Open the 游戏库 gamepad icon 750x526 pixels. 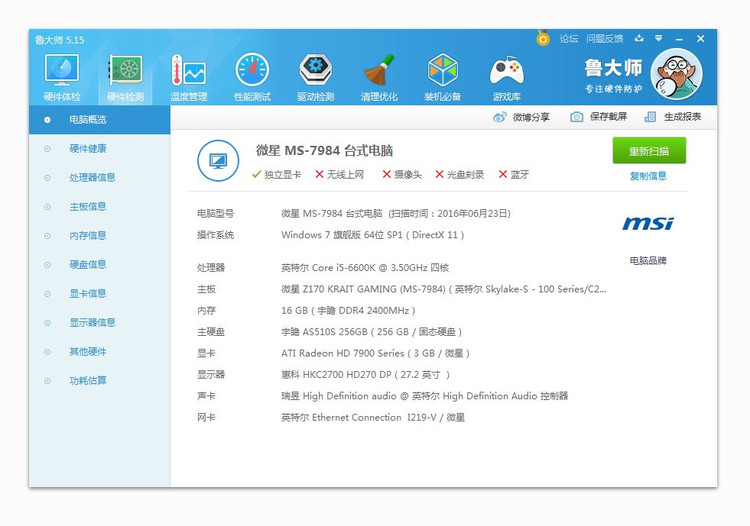[506, 71]
